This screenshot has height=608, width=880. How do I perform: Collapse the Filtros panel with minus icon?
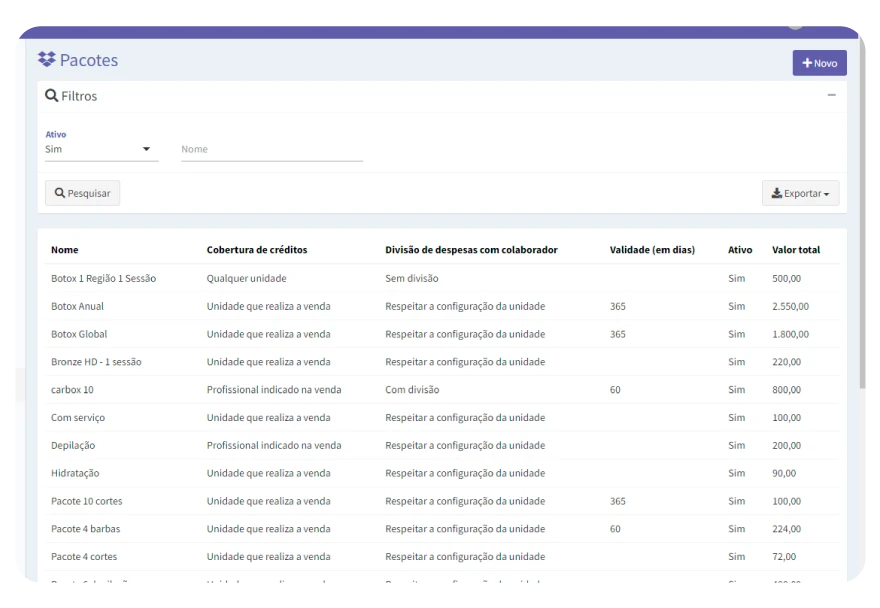pyautogui.click(x=831, y=96)
